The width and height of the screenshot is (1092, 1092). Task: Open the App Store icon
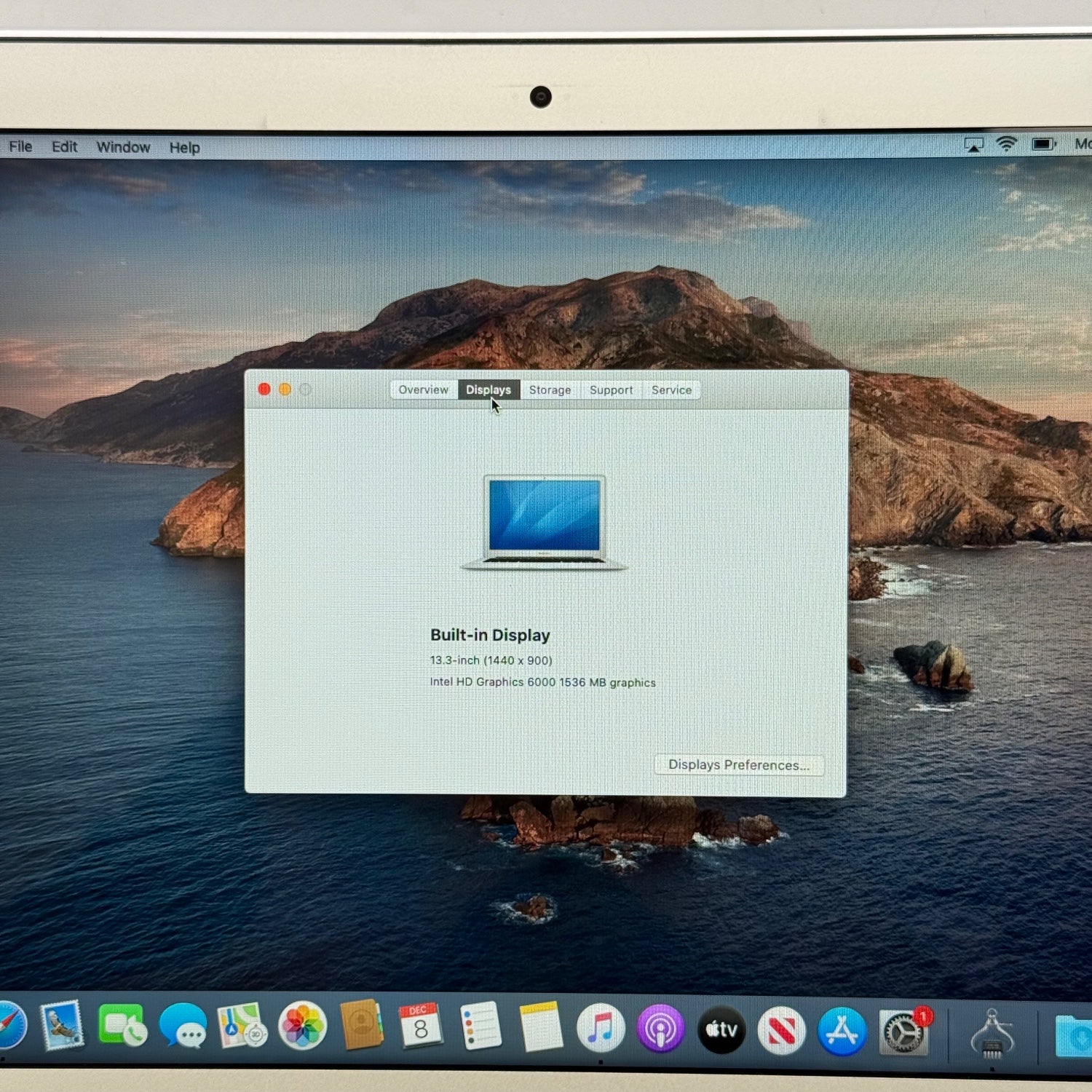[842, 1031]
